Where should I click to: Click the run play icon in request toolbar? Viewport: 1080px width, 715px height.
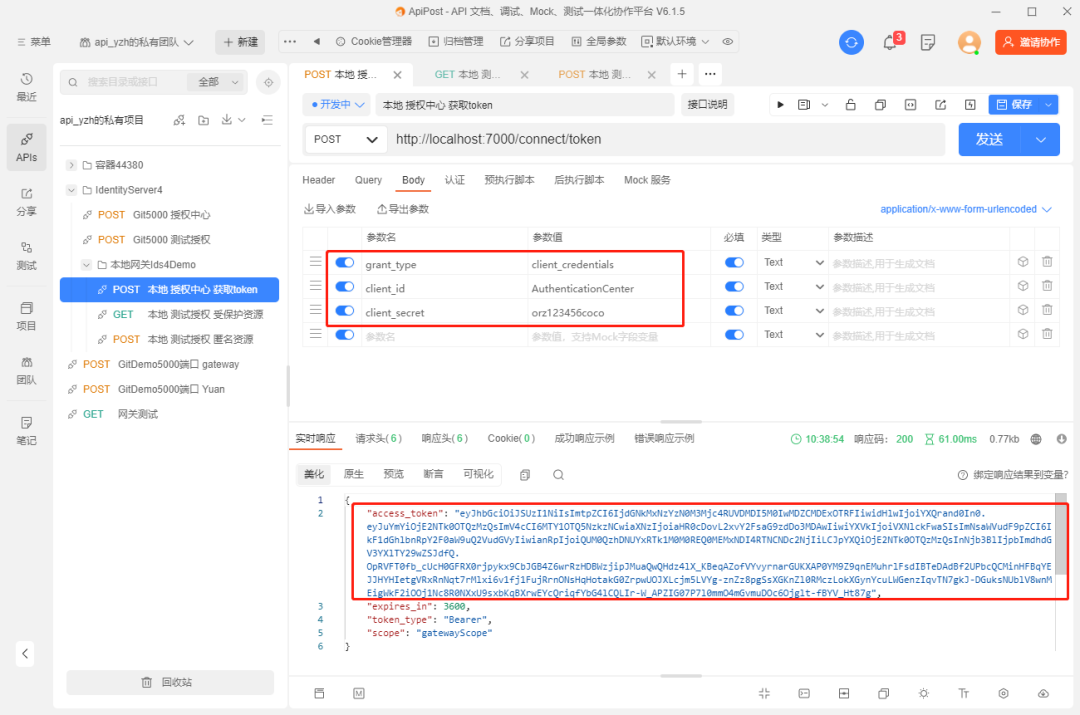pos(780,105)
